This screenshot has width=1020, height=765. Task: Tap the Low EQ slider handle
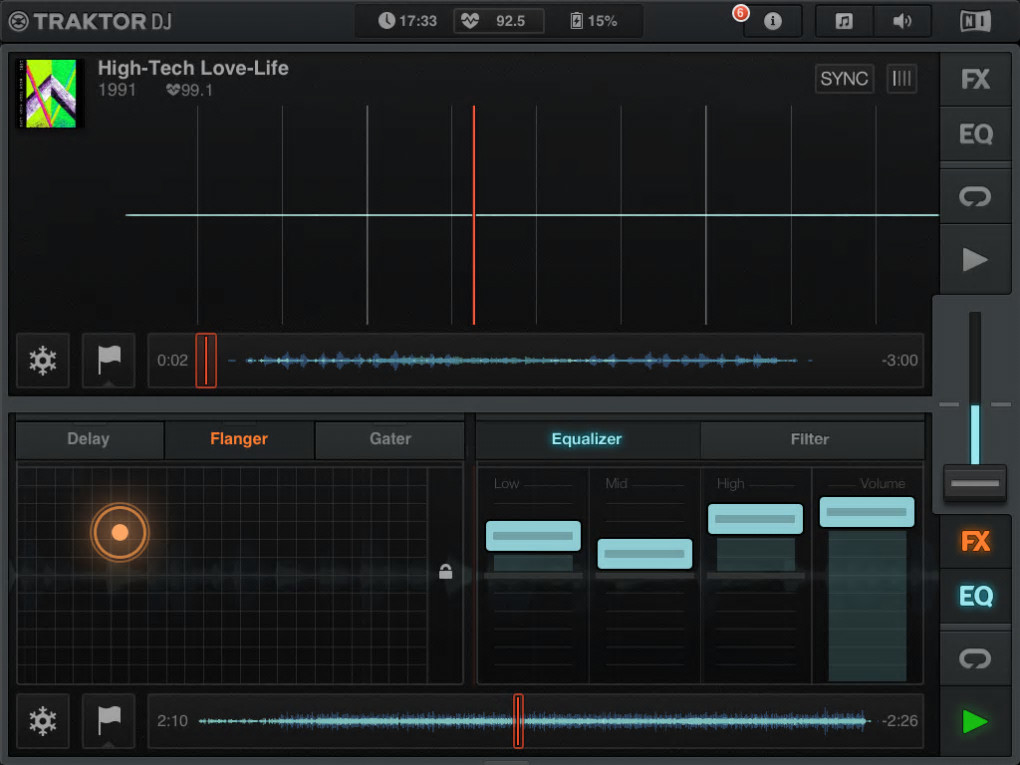click(x=533, y=536)
